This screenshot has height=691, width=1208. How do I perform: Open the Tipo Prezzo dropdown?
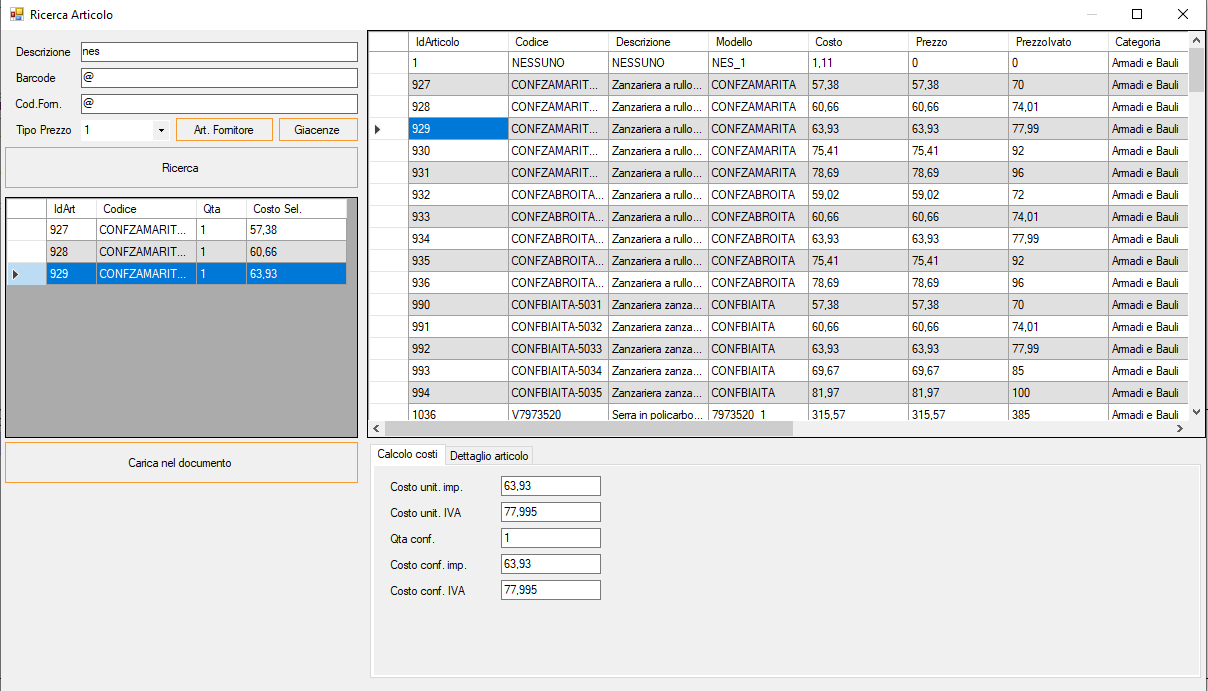click(x=161, y=130)
